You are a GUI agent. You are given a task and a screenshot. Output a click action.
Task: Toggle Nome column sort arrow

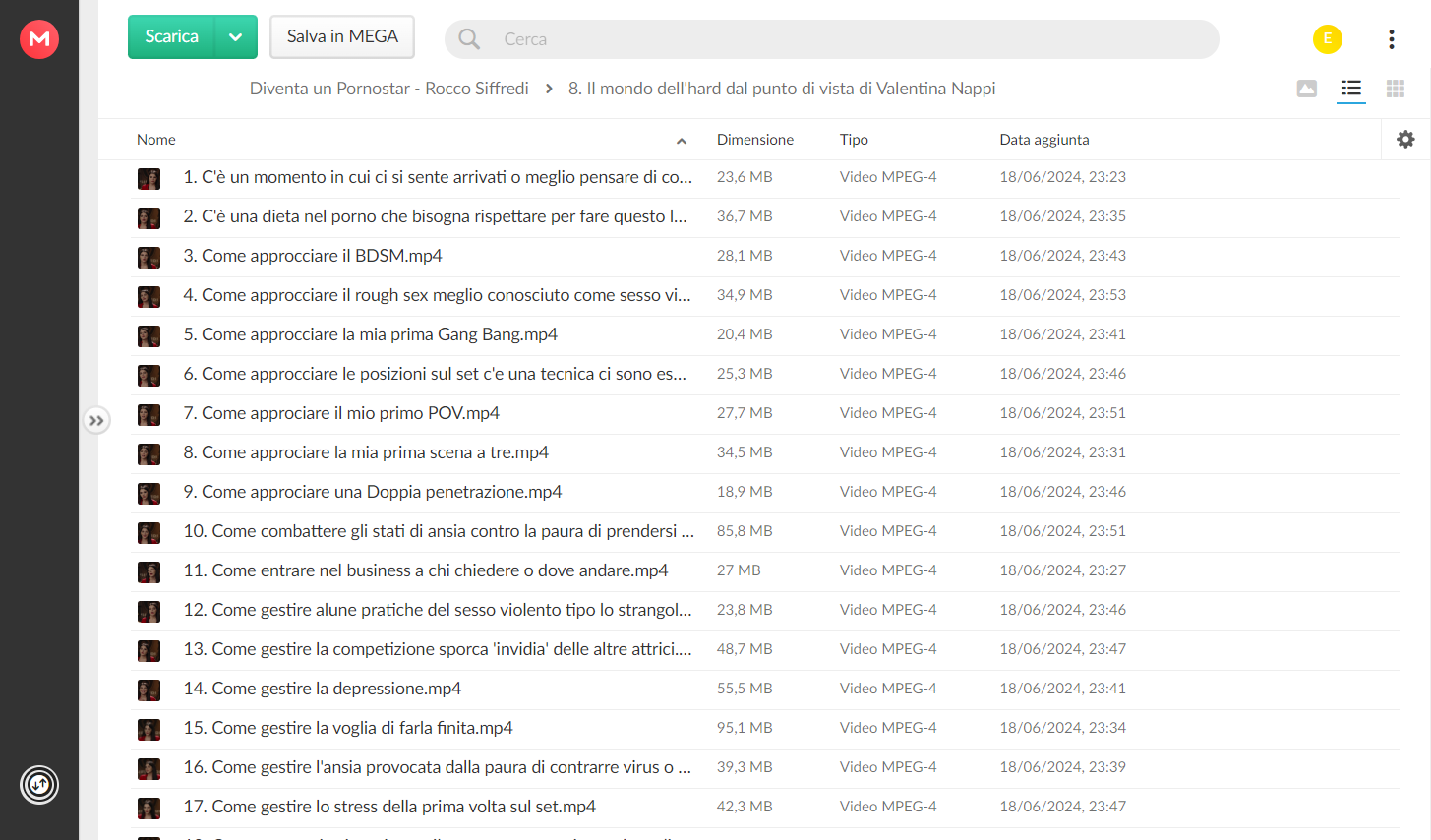coord(682,141)
